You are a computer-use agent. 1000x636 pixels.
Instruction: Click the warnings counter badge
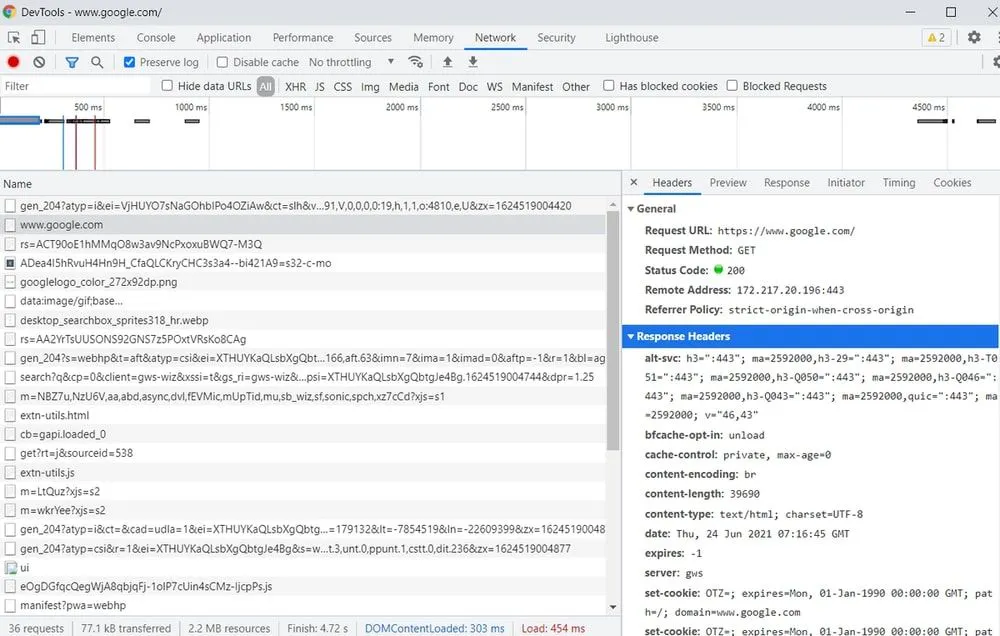pyautogui.click(x=935, y=37)
